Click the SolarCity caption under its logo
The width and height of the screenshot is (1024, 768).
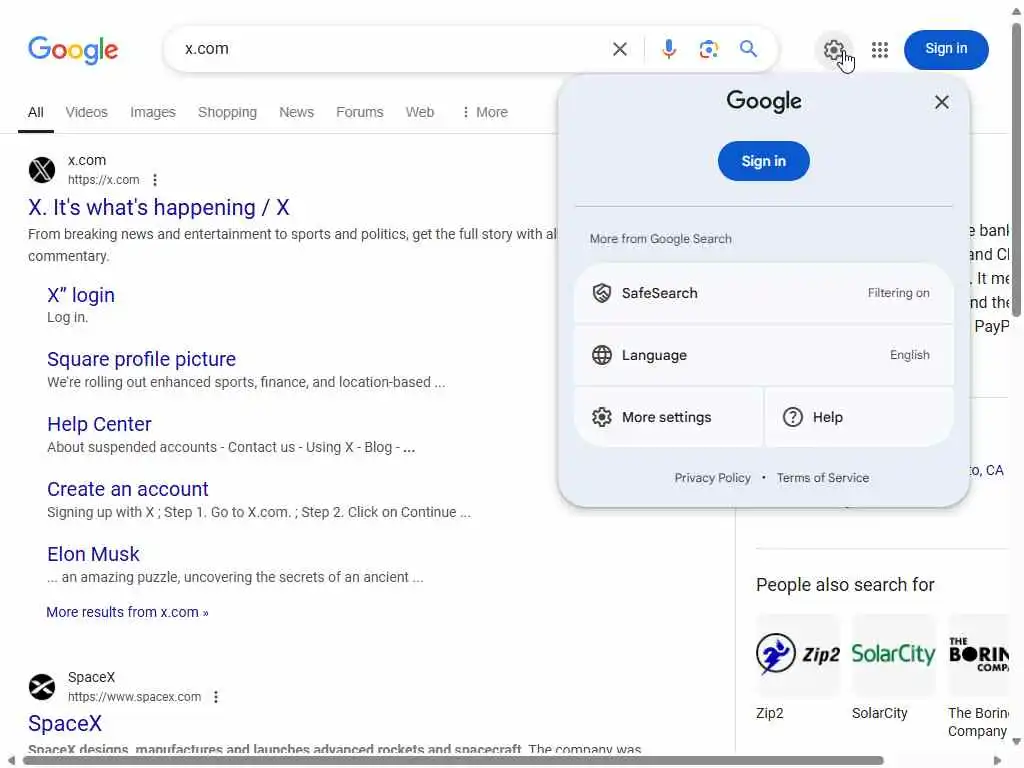click(x=879, y=713)
